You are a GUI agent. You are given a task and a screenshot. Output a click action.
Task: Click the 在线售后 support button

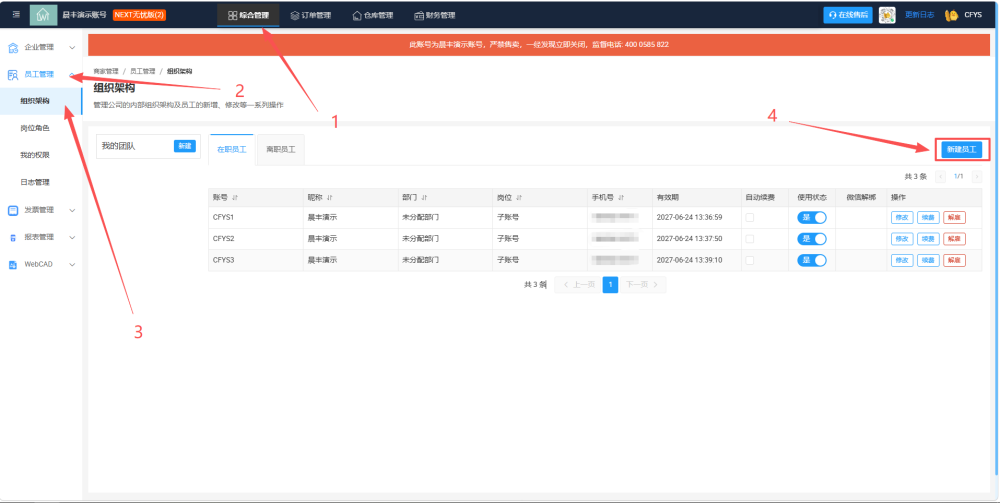point(848,15)
